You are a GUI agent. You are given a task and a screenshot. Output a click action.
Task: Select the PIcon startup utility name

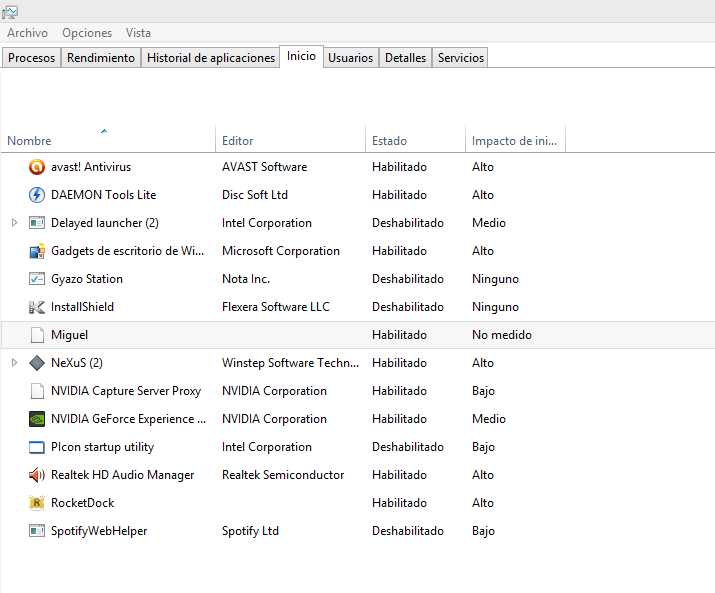103,447
